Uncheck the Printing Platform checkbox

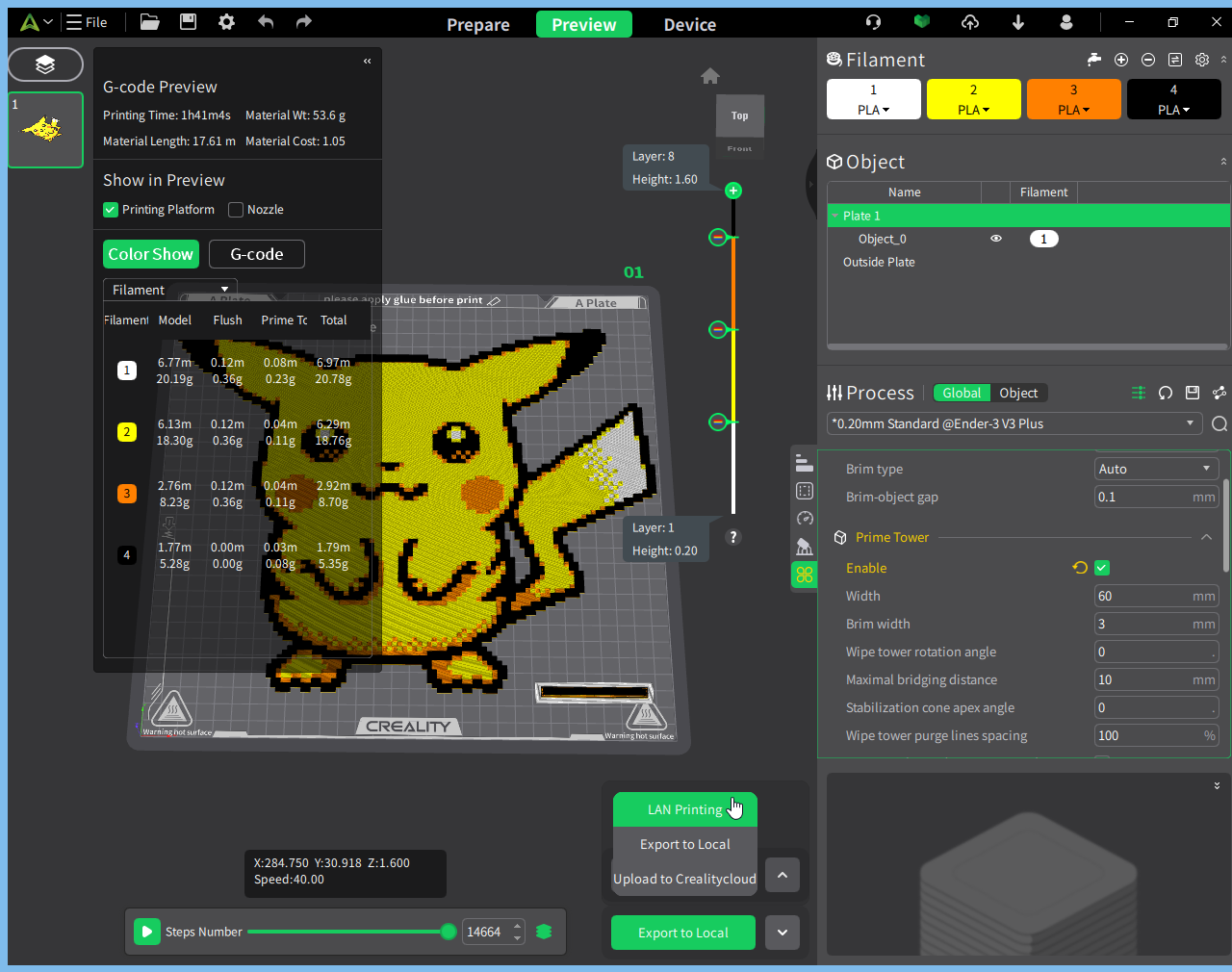click(x=111, y=210)
